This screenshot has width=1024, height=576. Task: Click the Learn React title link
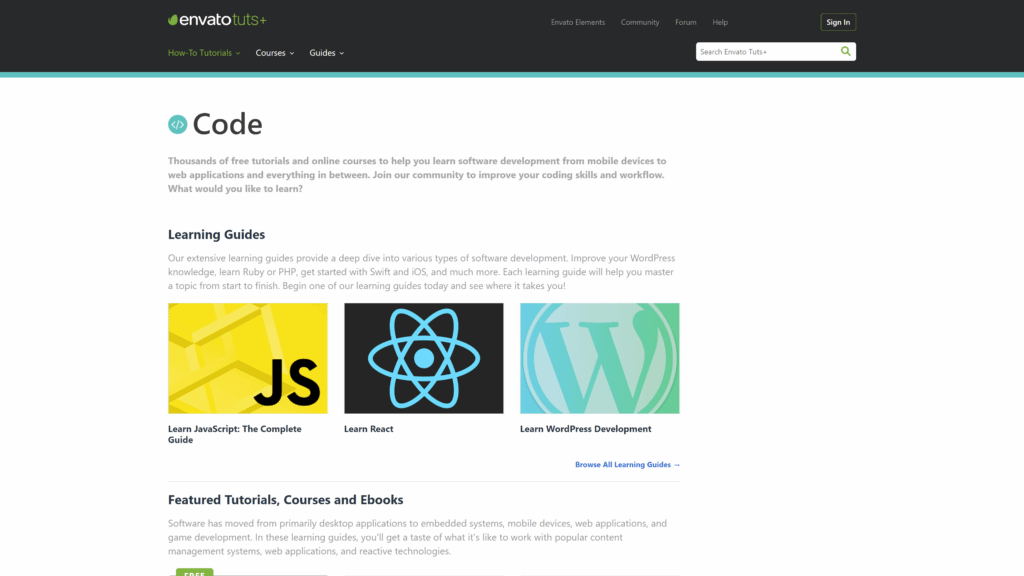click(368, 429)
